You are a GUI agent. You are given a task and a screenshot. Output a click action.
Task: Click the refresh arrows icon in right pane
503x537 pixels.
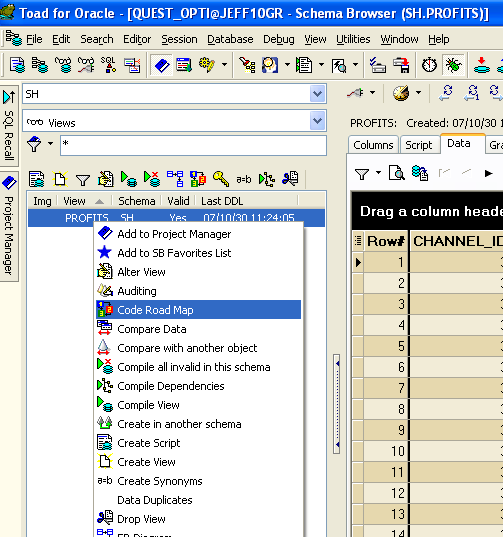pyautogui.click(x=446, y=93)
